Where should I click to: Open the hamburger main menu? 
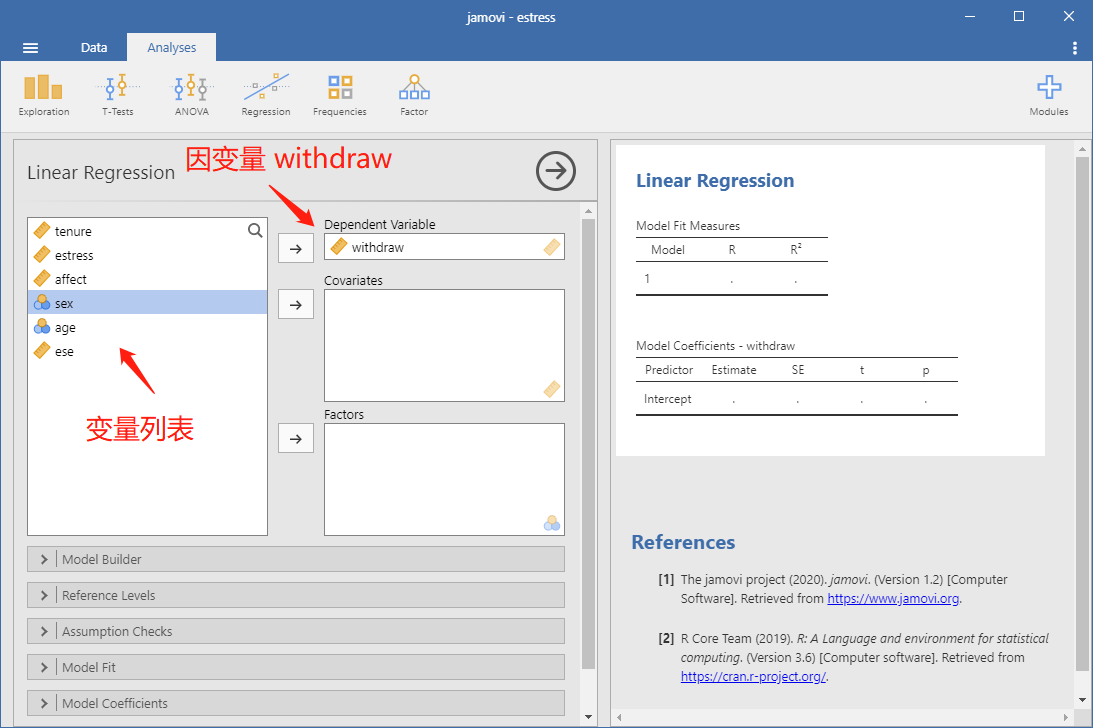click(x=30, y=48)
